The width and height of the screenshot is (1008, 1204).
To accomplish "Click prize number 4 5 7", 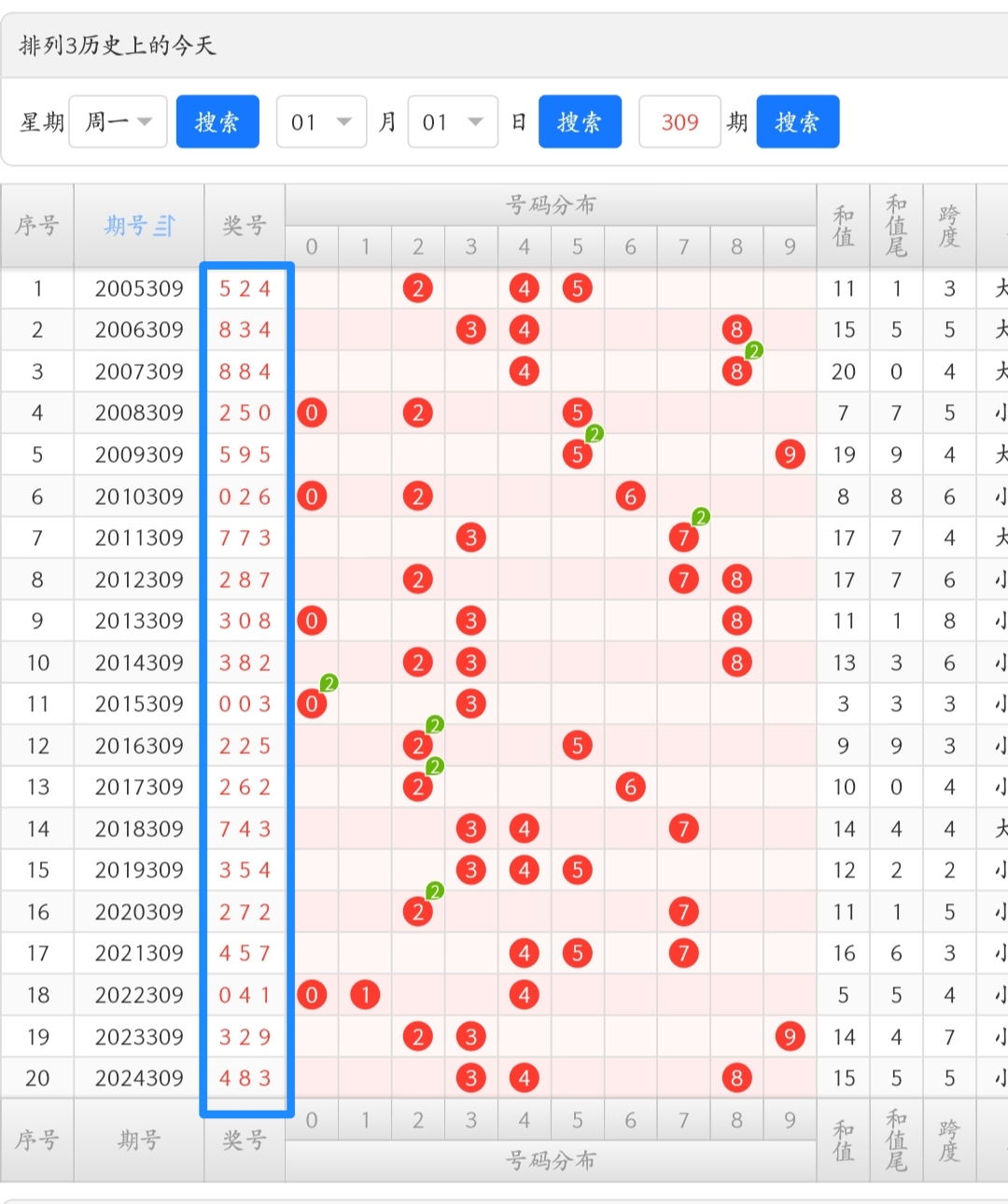I will click(x=245, y=953).
